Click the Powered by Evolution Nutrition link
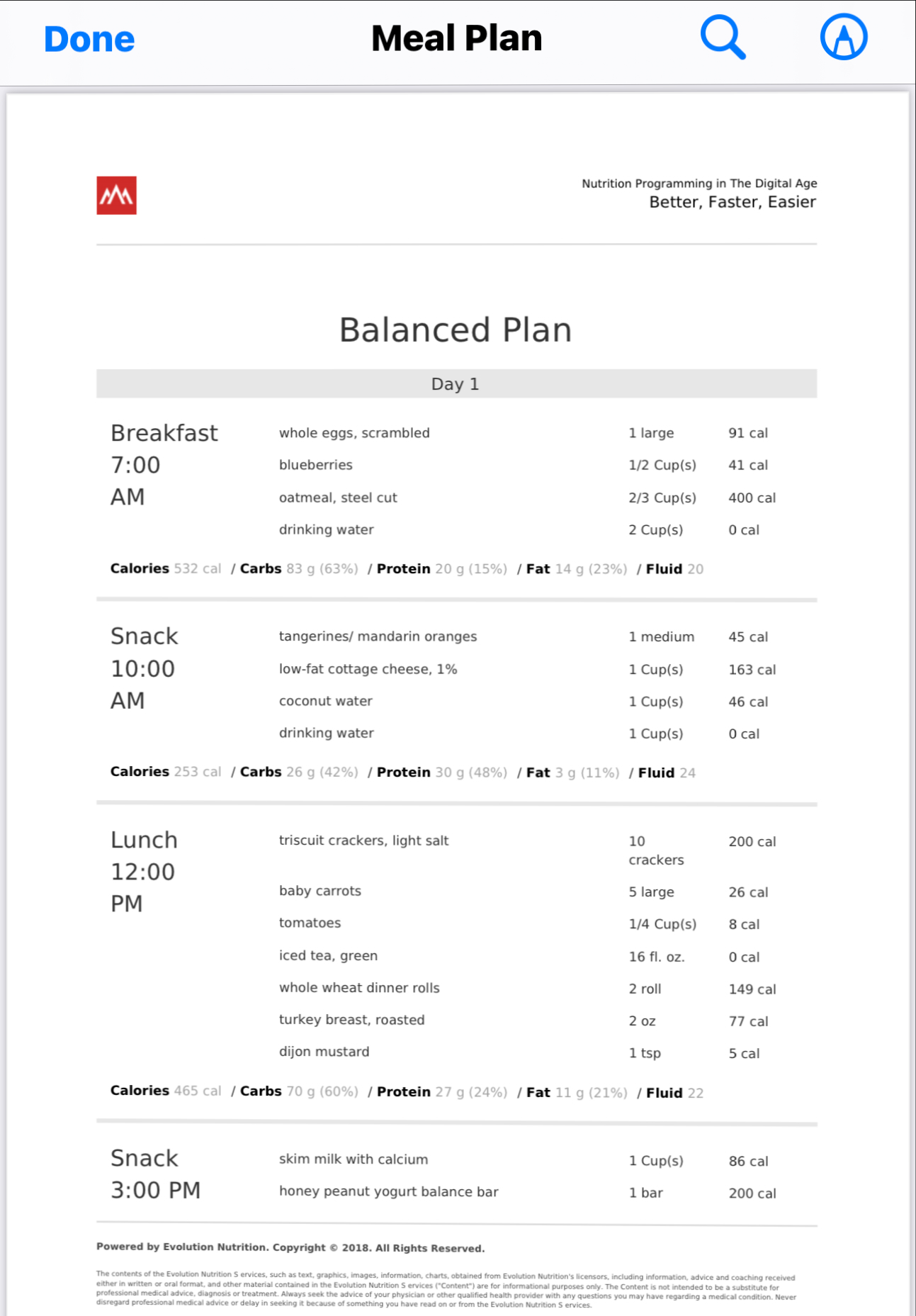Image resolution: width=916 pixels, height=1316 pixels. pos(290,1247)
